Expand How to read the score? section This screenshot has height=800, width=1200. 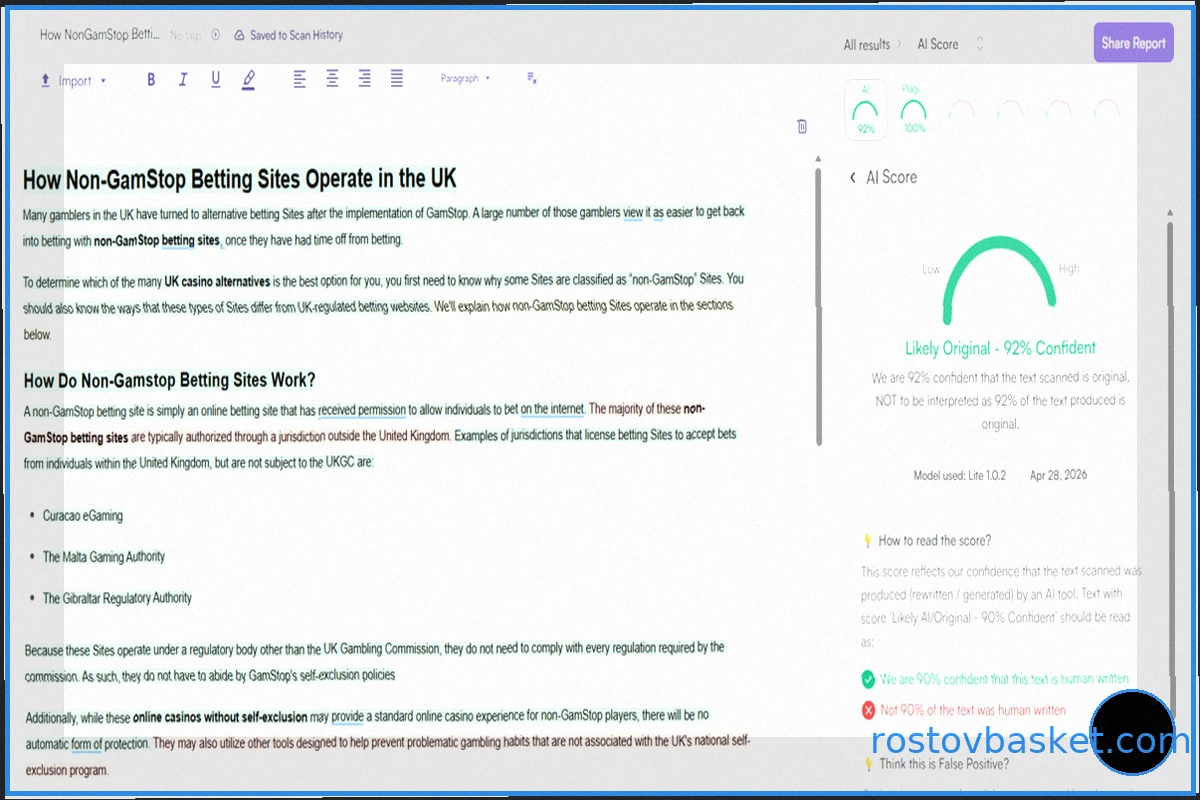934,541
